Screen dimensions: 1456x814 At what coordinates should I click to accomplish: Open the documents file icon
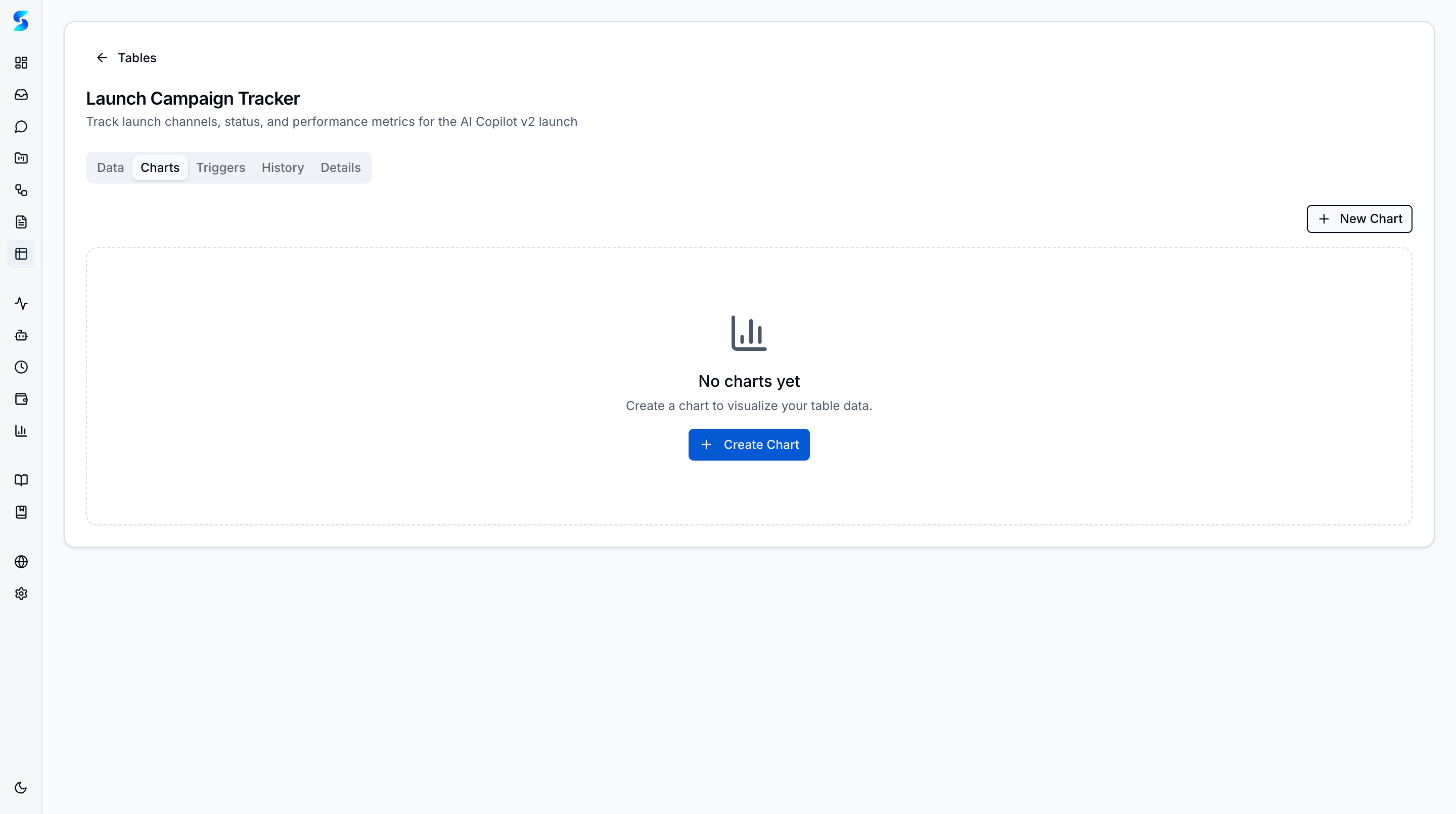[21, 222]
